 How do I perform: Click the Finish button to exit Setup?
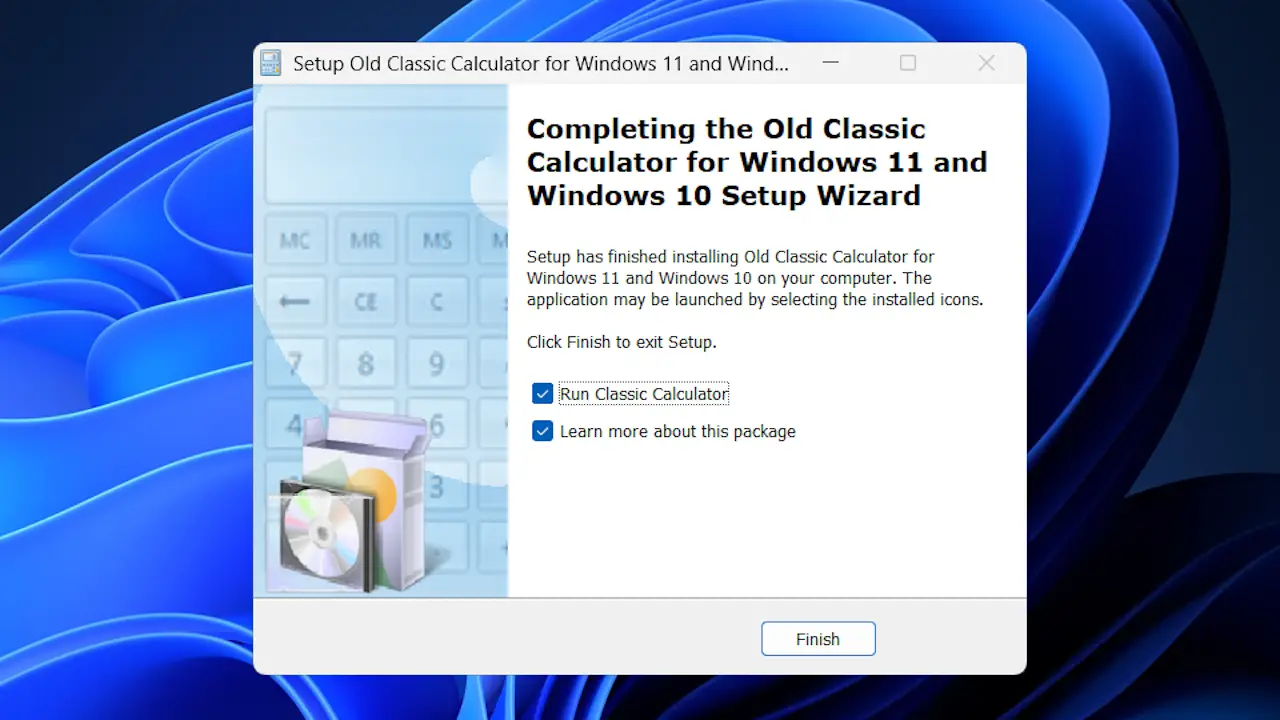click(818, 639)
